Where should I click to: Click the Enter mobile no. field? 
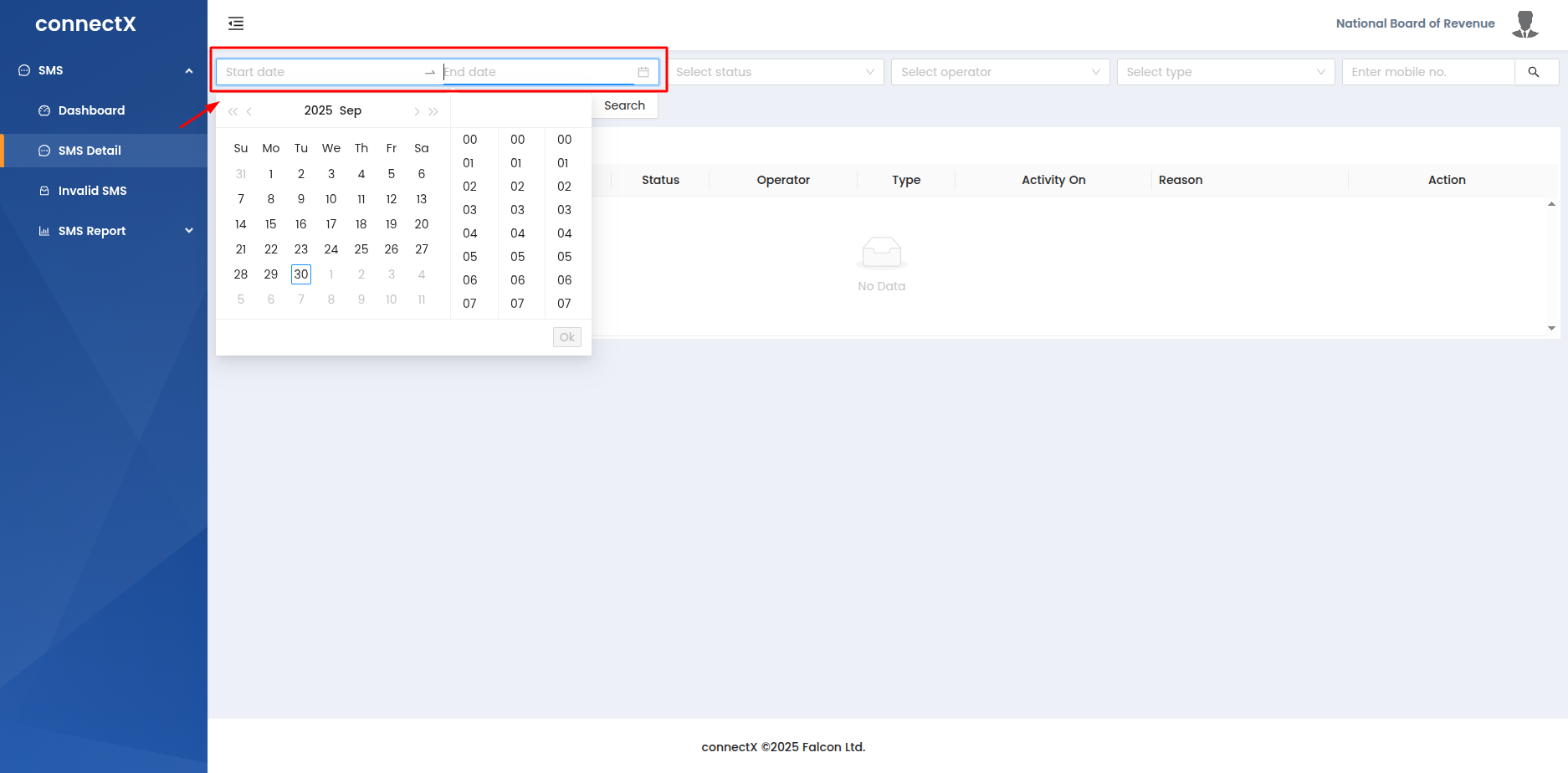1427,72
